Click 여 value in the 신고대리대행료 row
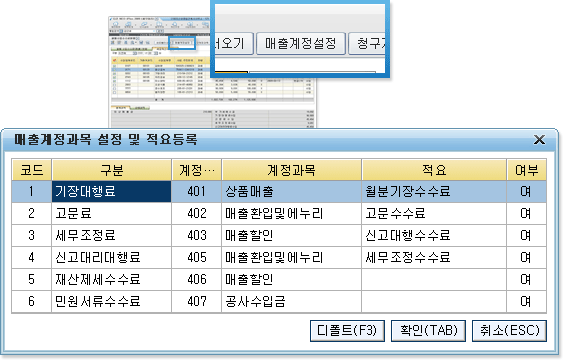Screen dimensions: 569x364 coord(527,258)
